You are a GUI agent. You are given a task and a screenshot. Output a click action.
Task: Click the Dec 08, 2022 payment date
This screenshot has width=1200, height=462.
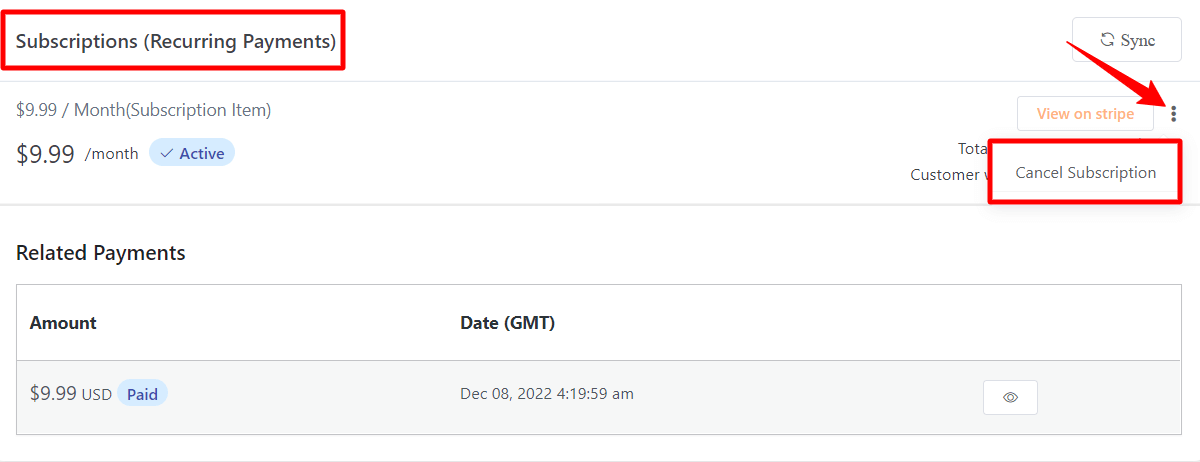547,394
